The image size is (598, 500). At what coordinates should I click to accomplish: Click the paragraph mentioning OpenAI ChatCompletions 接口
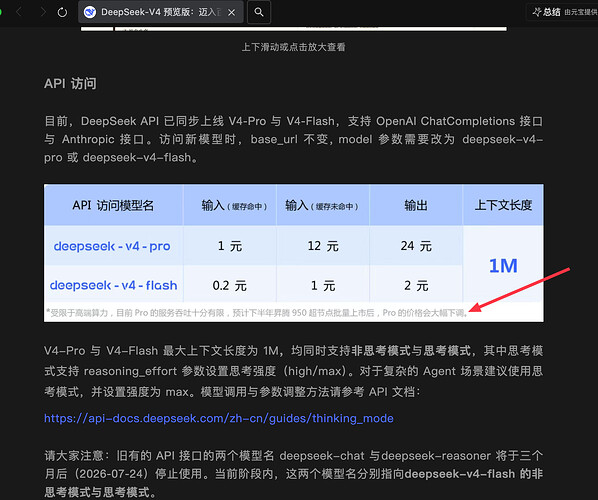coord(294,139)
